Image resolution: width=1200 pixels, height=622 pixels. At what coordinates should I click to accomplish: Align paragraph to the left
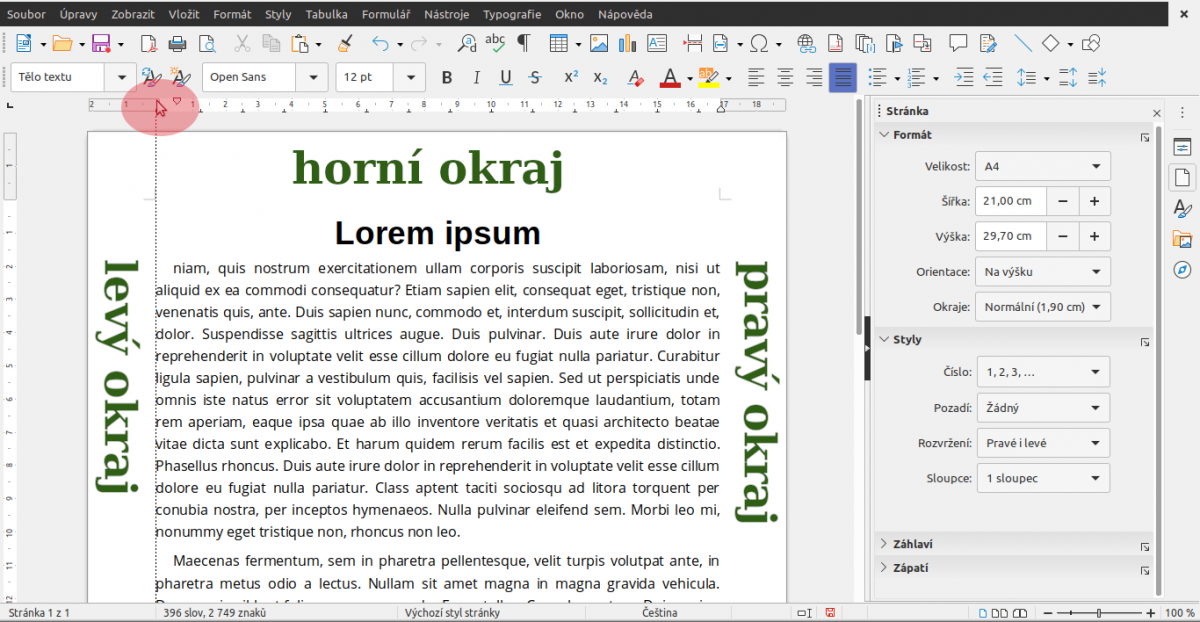click(756, 78)
